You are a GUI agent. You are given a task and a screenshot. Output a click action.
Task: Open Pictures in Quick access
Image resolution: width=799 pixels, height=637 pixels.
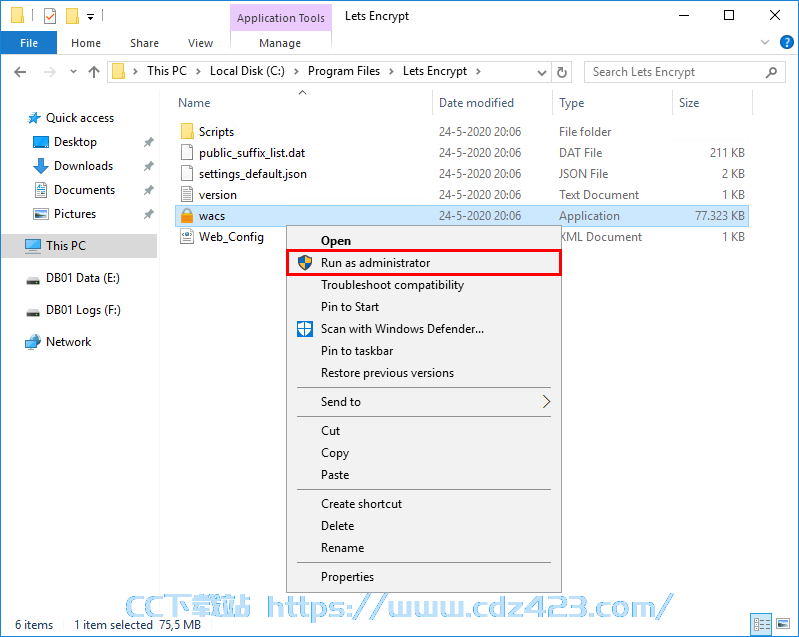74,214
